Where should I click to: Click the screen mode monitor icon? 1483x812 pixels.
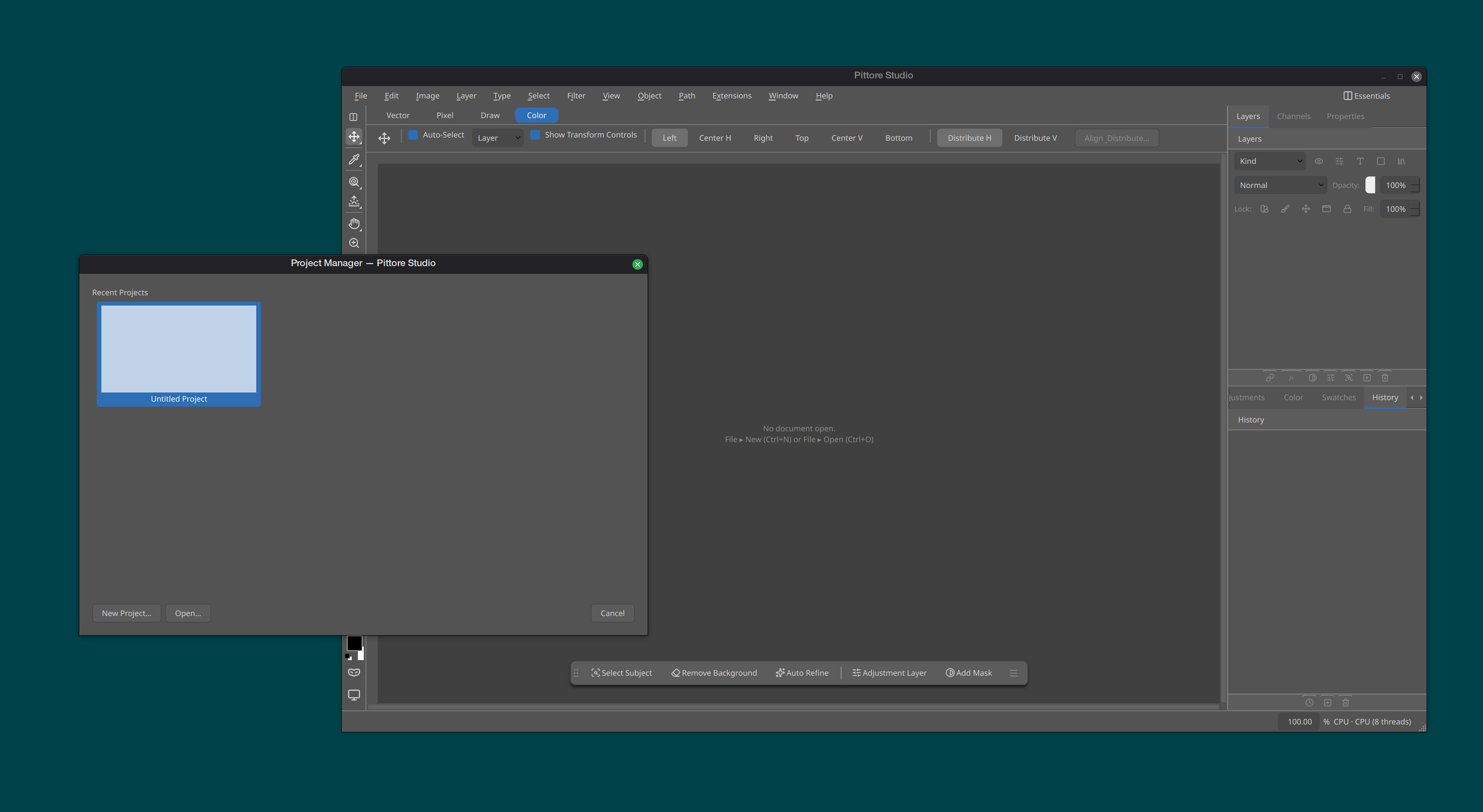click(354, 694)
